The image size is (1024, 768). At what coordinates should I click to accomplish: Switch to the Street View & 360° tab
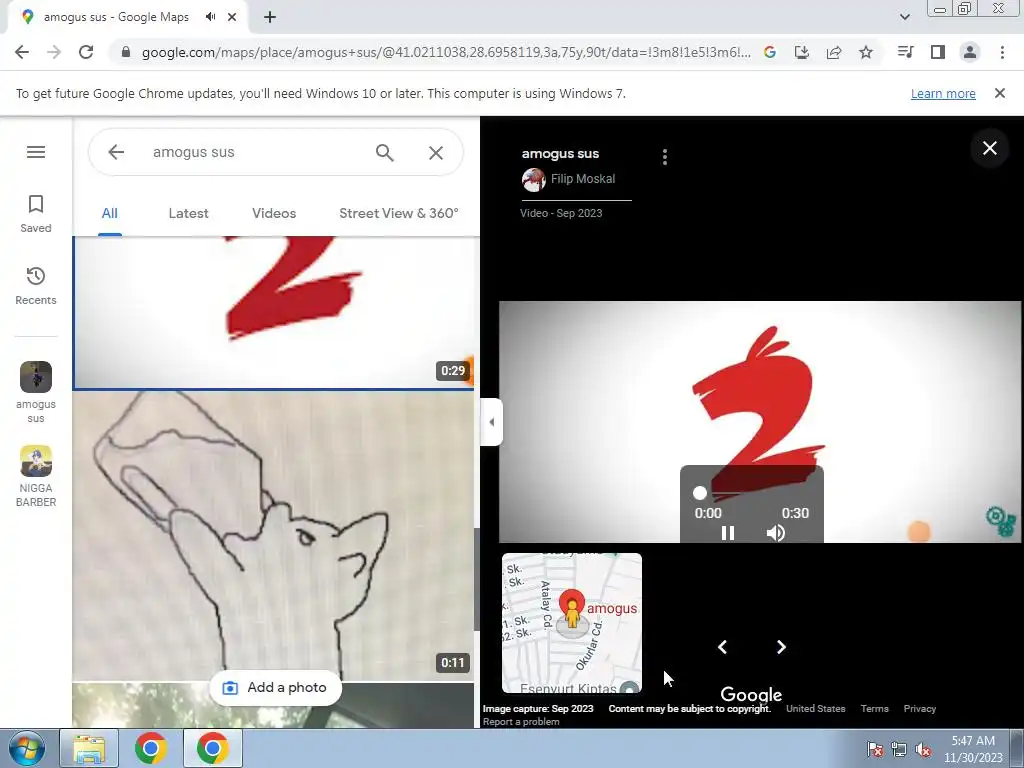tap(399, 214)
